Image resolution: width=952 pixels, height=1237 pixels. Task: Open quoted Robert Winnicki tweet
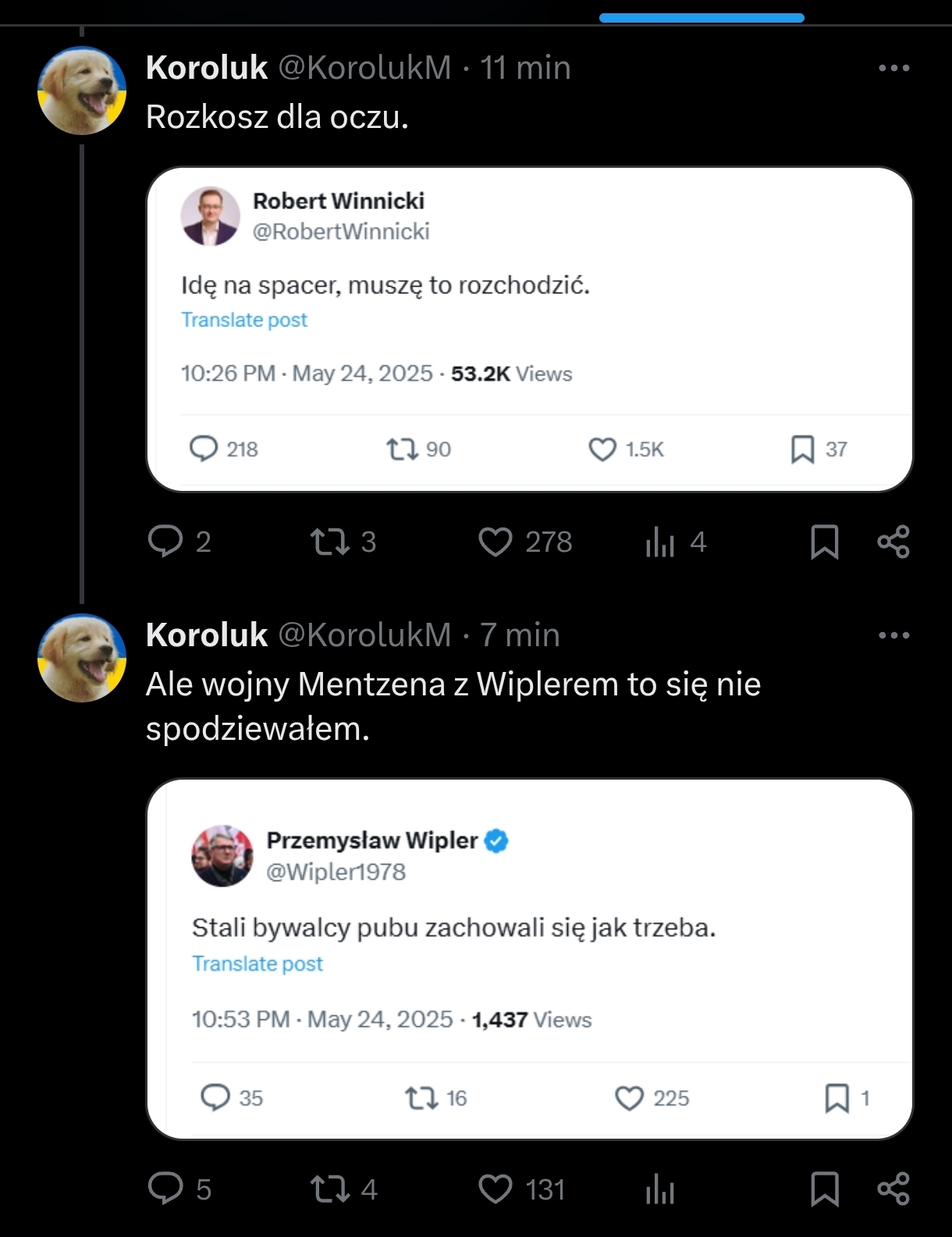click(529, 328)
